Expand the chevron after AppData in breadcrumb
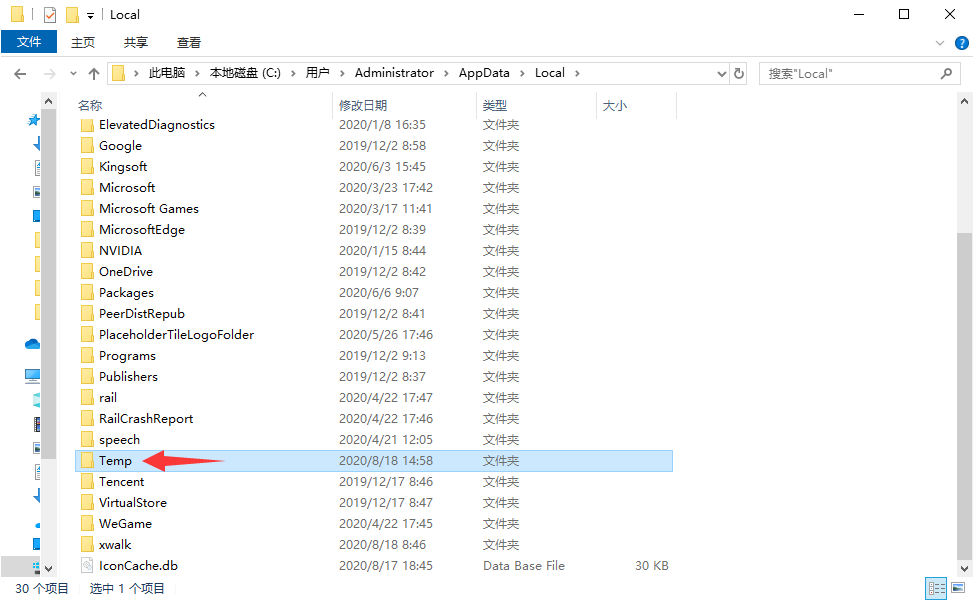Viewport: 974px width, 600px height. coord(522,73)
